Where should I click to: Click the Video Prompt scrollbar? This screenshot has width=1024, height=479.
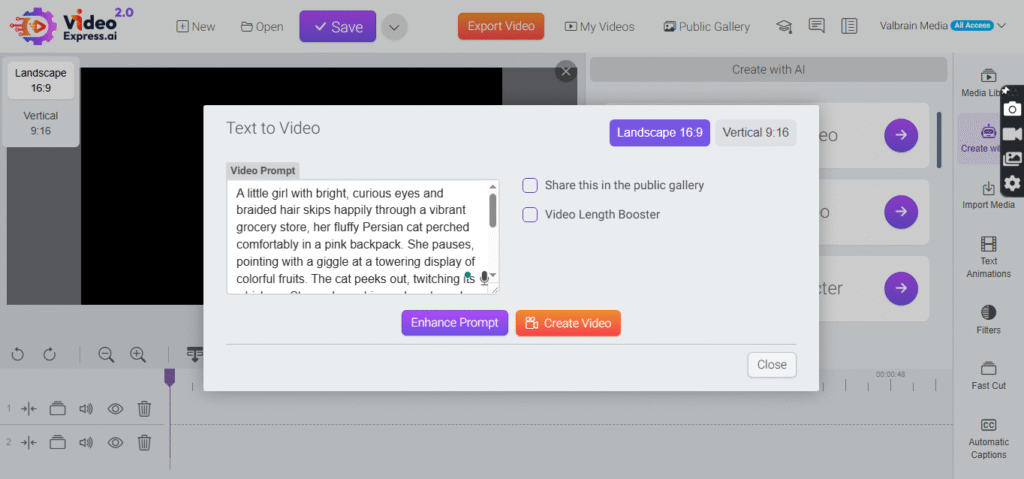(492, 210)
